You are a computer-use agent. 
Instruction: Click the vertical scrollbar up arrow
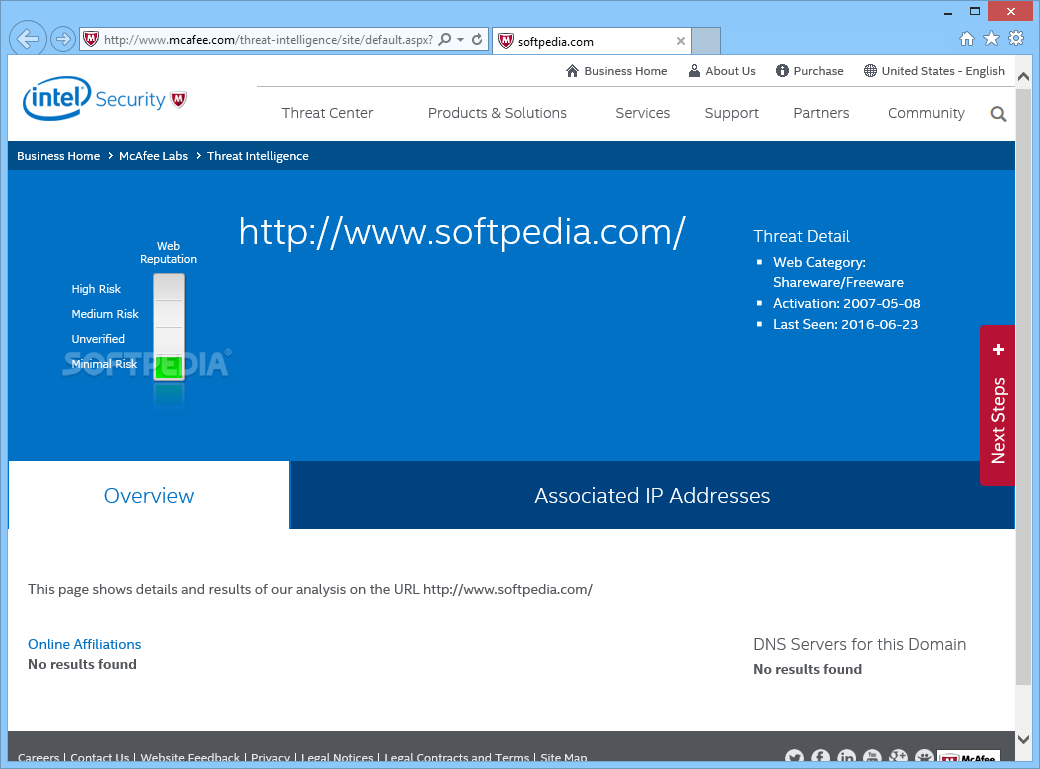[1023, 76]
